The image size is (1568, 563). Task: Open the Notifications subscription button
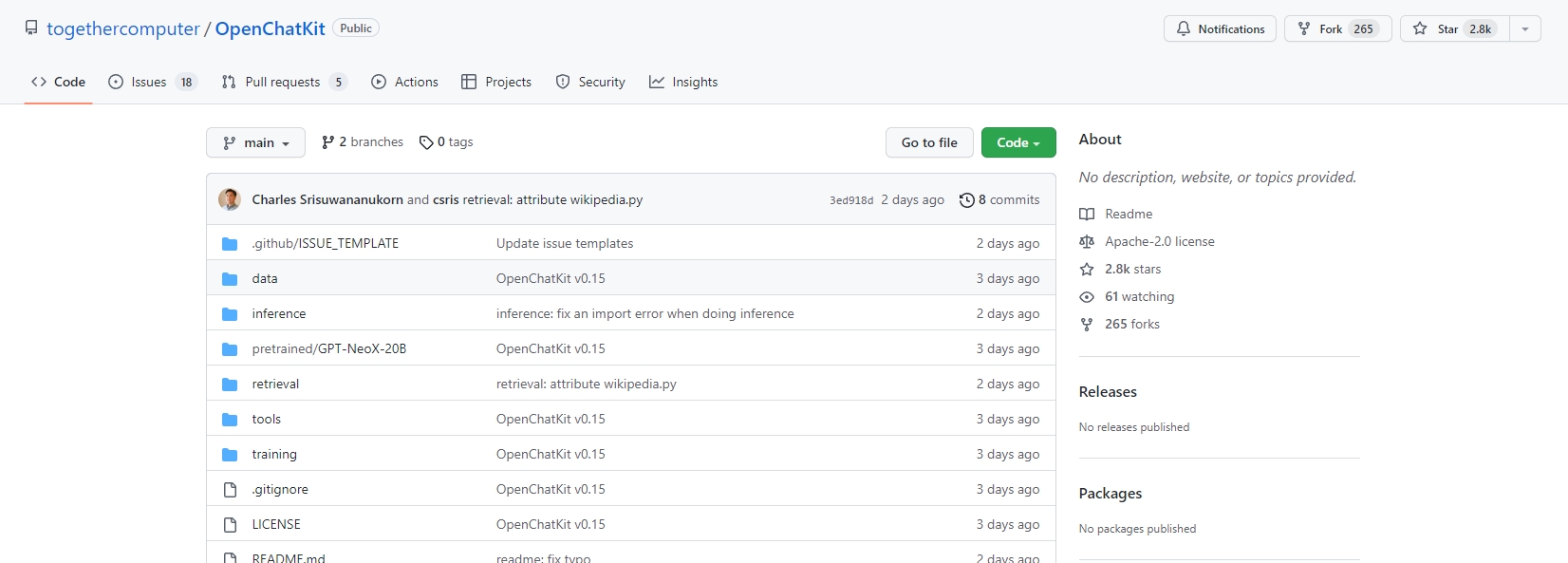1220,28
